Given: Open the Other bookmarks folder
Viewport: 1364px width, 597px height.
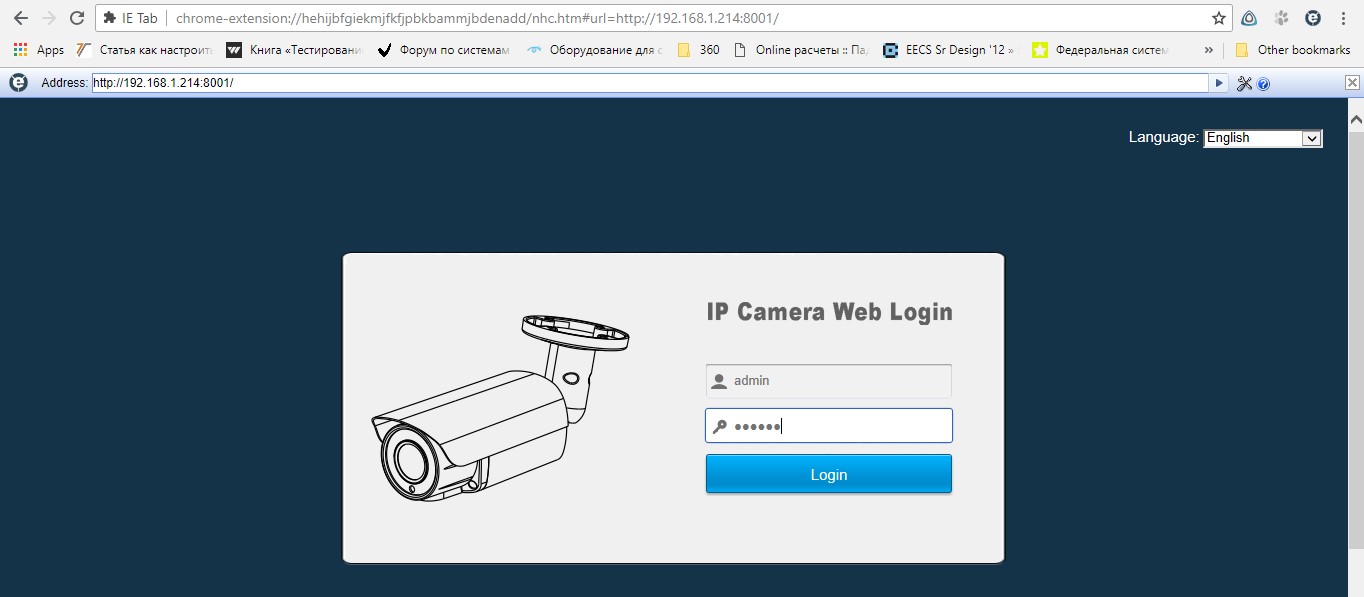Looking at the screenshot, I should pos(1292,50).
